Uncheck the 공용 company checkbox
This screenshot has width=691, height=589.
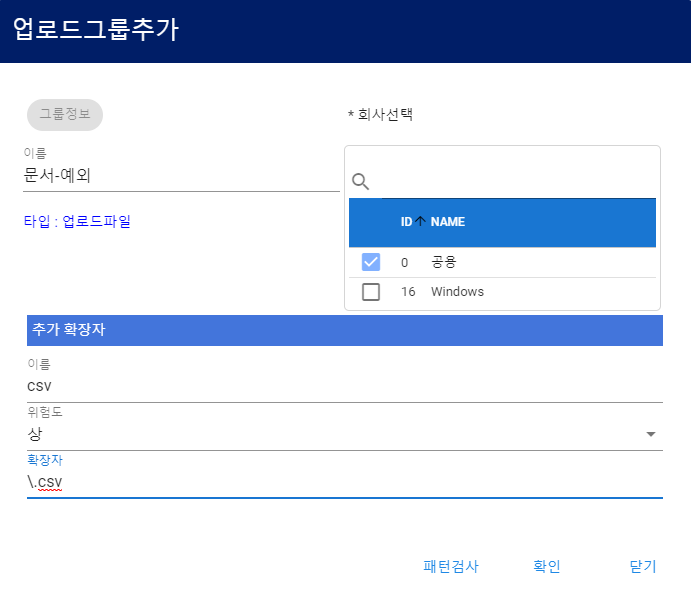click(x=371, y=262)
